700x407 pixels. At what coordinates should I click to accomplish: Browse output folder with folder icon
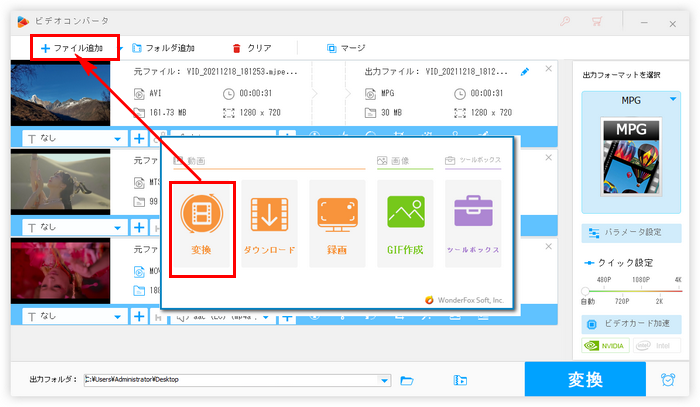[x=407, y=380]
